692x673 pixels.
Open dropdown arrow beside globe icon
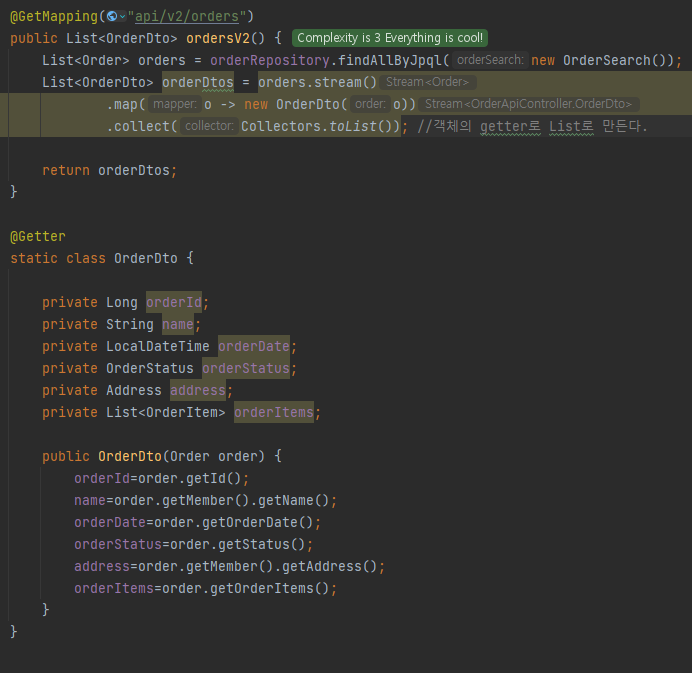(123, 17)
